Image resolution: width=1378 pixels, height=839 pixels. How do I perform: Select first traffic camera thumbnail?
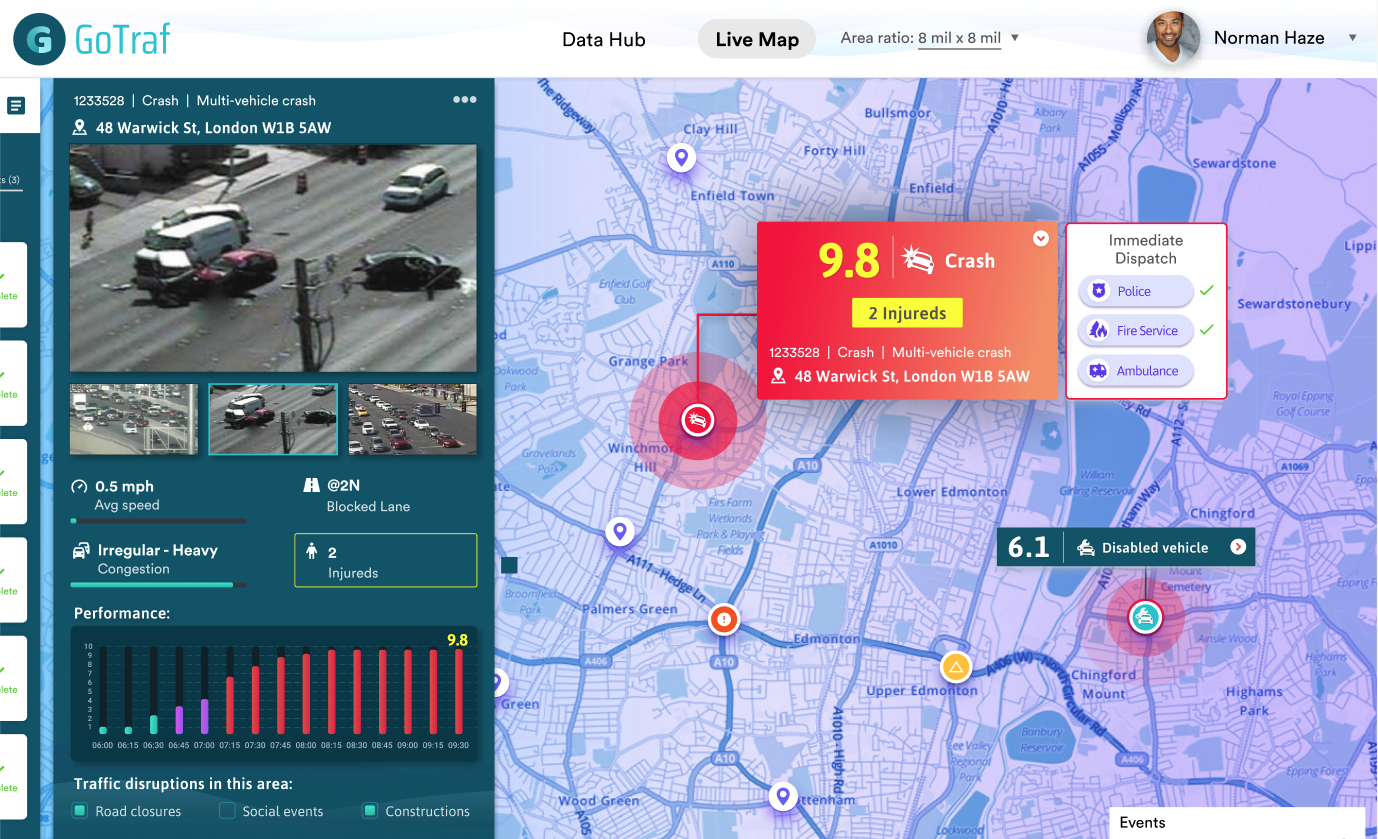click(134, 419)
